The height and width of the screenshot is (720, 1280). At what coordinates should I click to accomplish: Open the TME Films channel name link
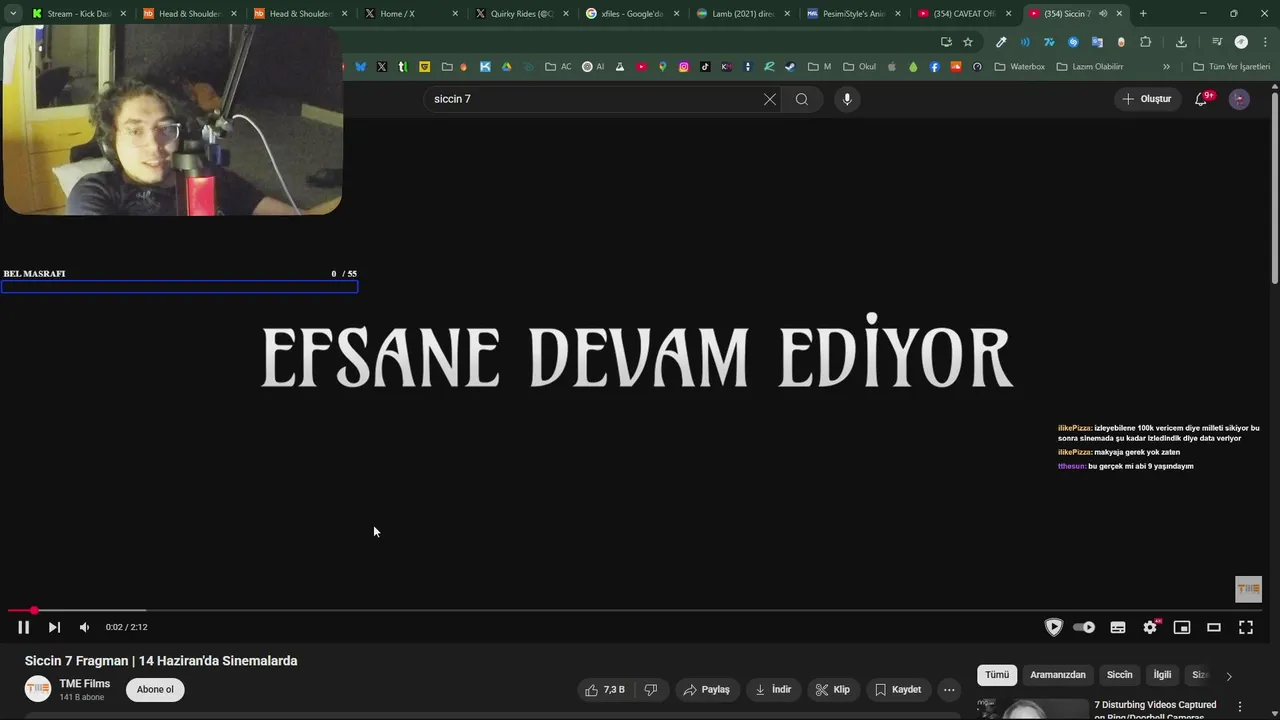(x=85, y=684)
